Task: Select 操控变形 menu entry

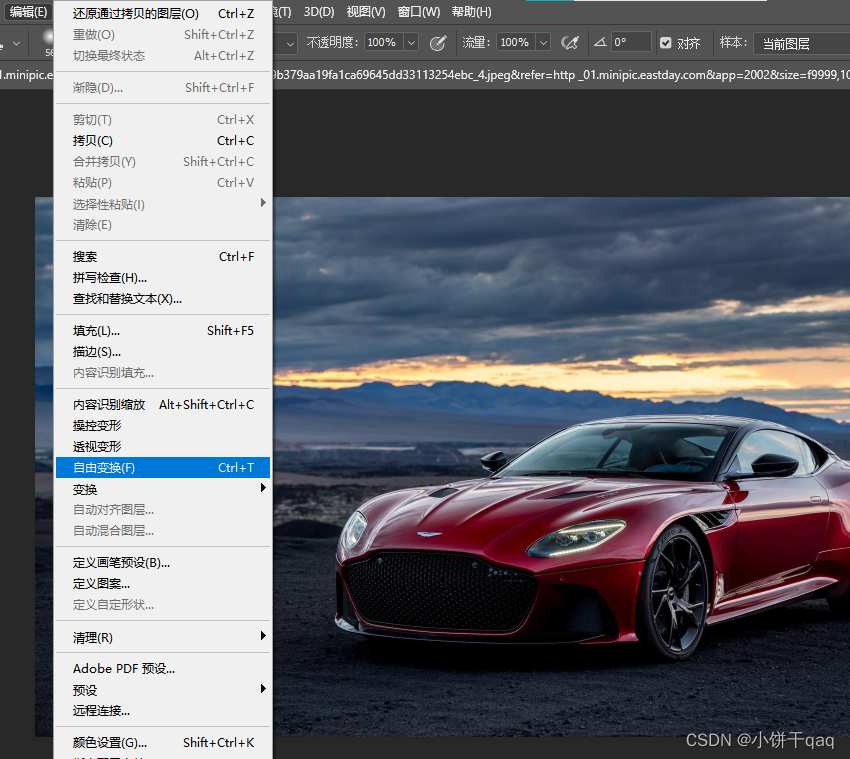Action: [163, 426]
